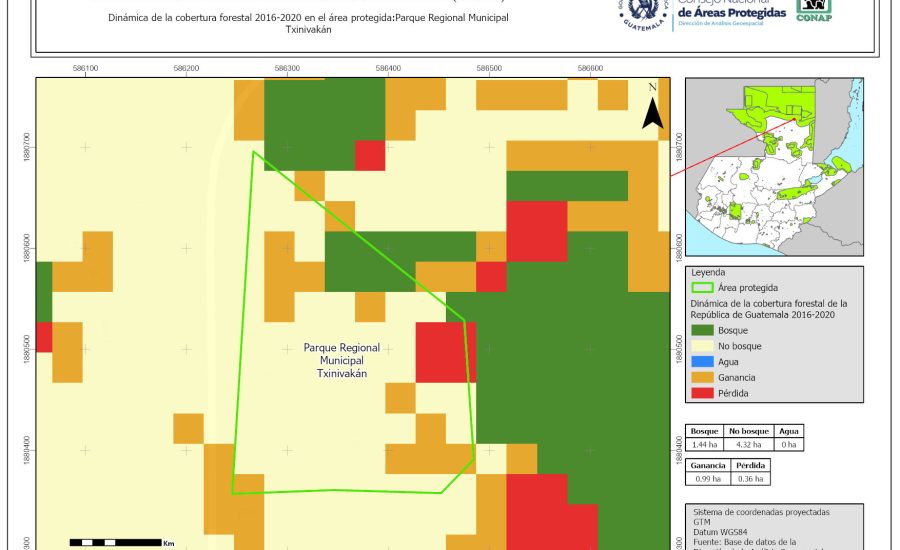The width and height of the screenshot is (900, 550).
Task: Click the 0.36 ha Pérdida value
Action: click(750, 480)
